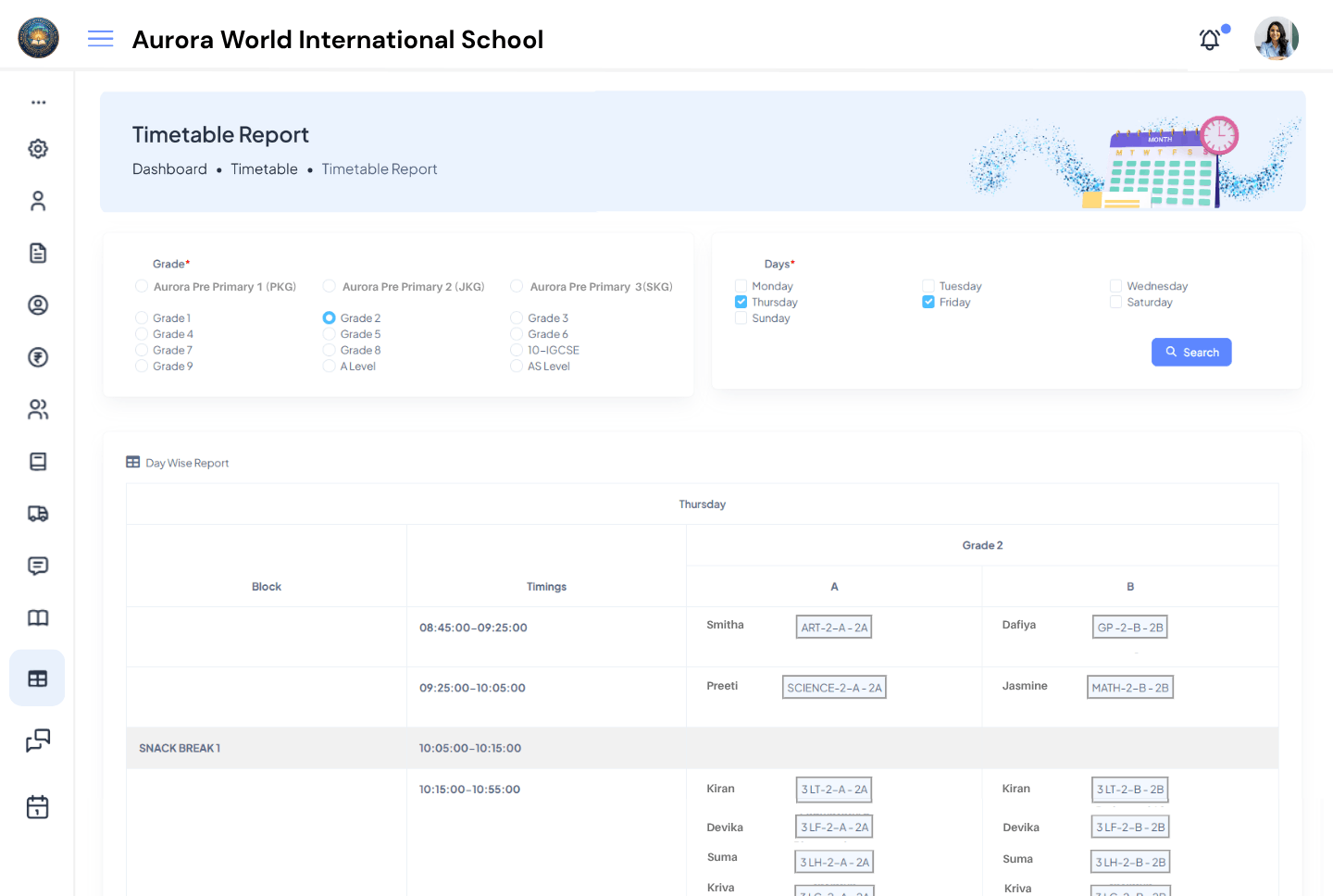Open Timetable from the breadcrumb trail
This screenshot has width=1333, height=896.
coord(264,168)
